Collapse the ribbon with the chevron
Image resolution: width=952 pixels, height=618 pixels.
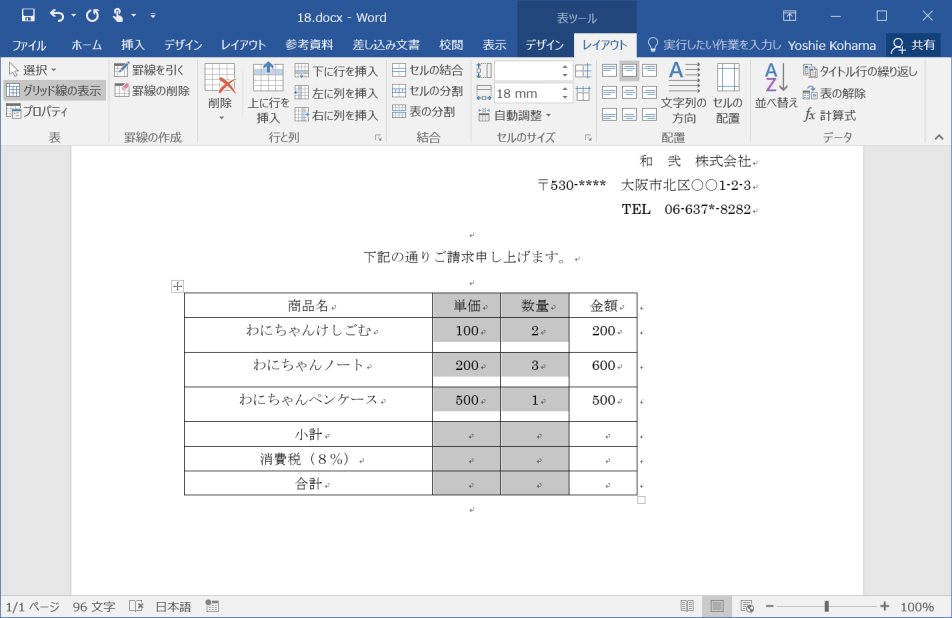pyautogui.click(x=939, y=137)
